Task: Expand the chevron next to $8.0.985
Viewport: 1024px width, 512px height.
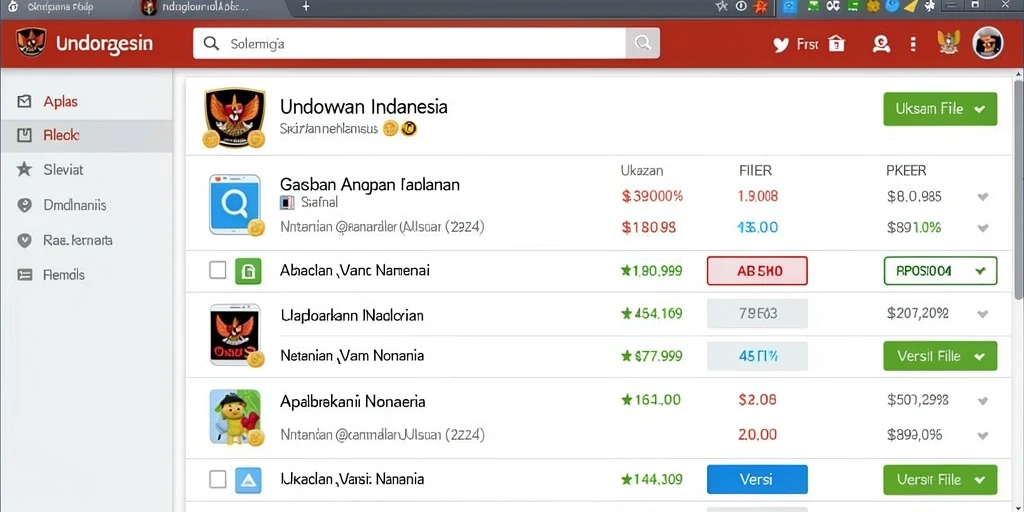Action: tap(982, 196)
